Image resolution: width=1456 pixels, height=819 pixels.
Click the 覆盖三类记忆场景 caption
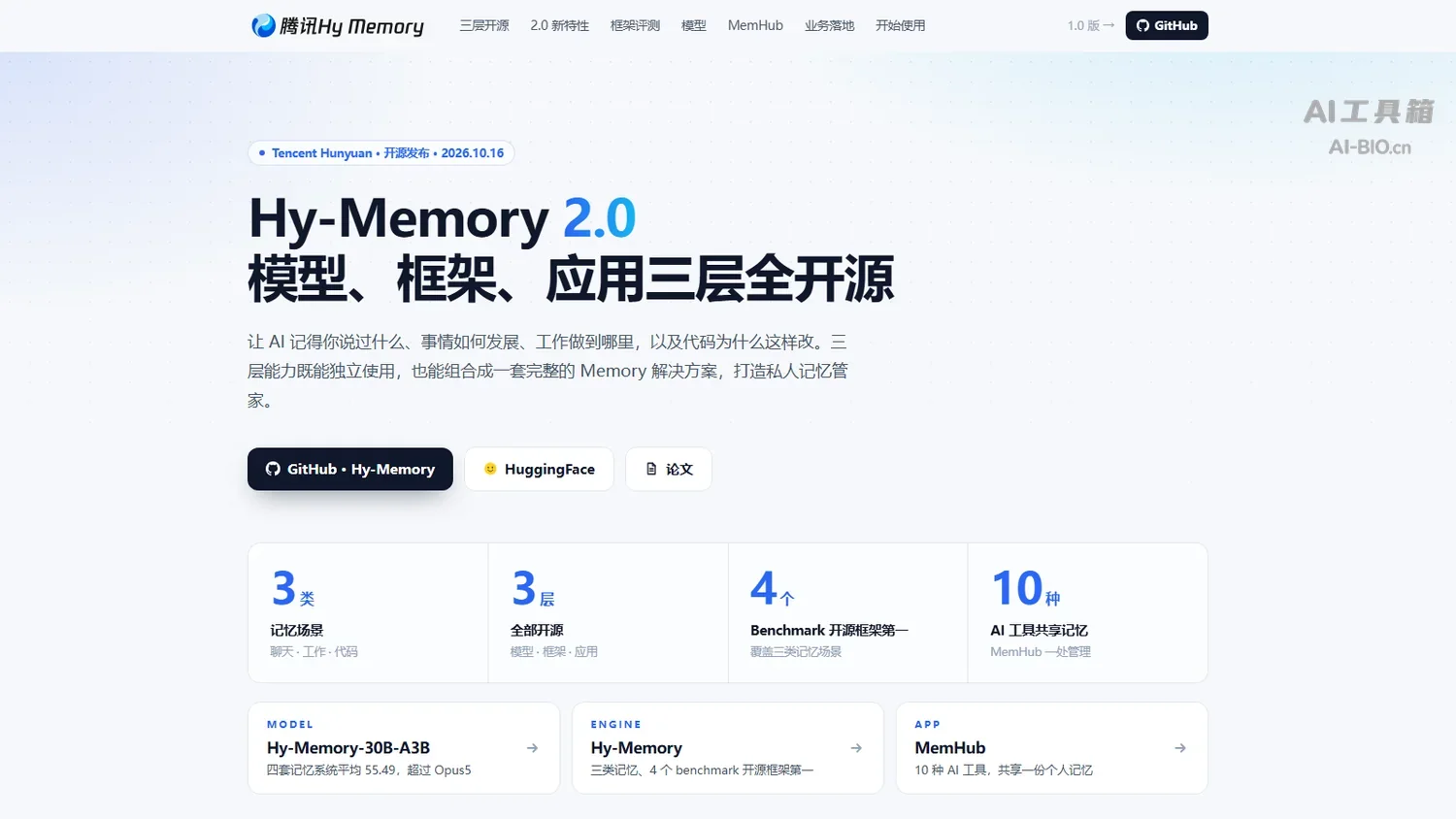pyautogui.click(x=796, y=652)
